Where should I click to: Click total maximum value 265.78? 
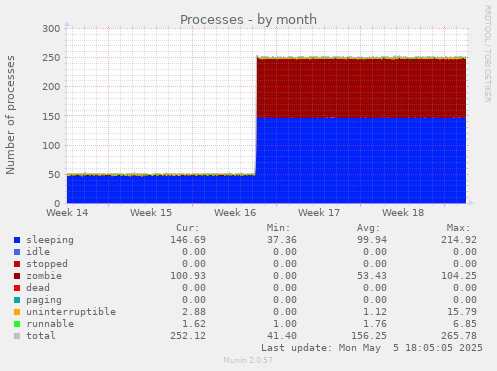coord(459,336)
